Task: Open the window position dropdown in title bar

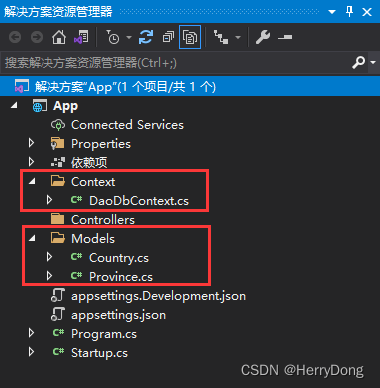Action: [332, 12]
